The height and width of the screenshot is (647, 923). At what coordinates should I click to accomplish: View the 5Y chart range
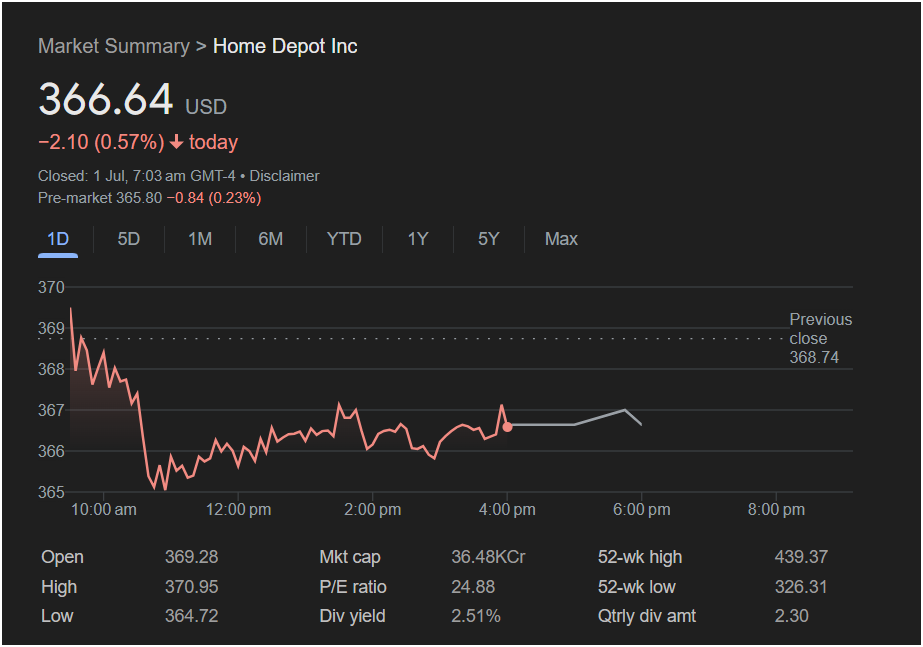(x=489, y=239)
